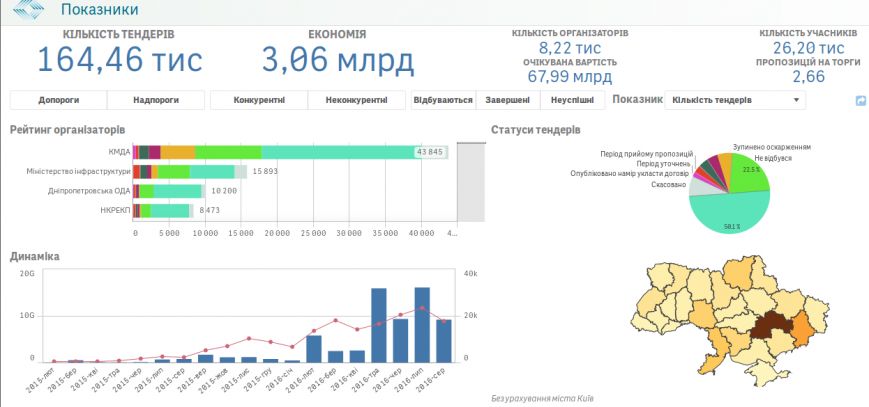Toggle the Відбуваються filter
The height and width of the screenshot is (407, 869).
[443, 100]
